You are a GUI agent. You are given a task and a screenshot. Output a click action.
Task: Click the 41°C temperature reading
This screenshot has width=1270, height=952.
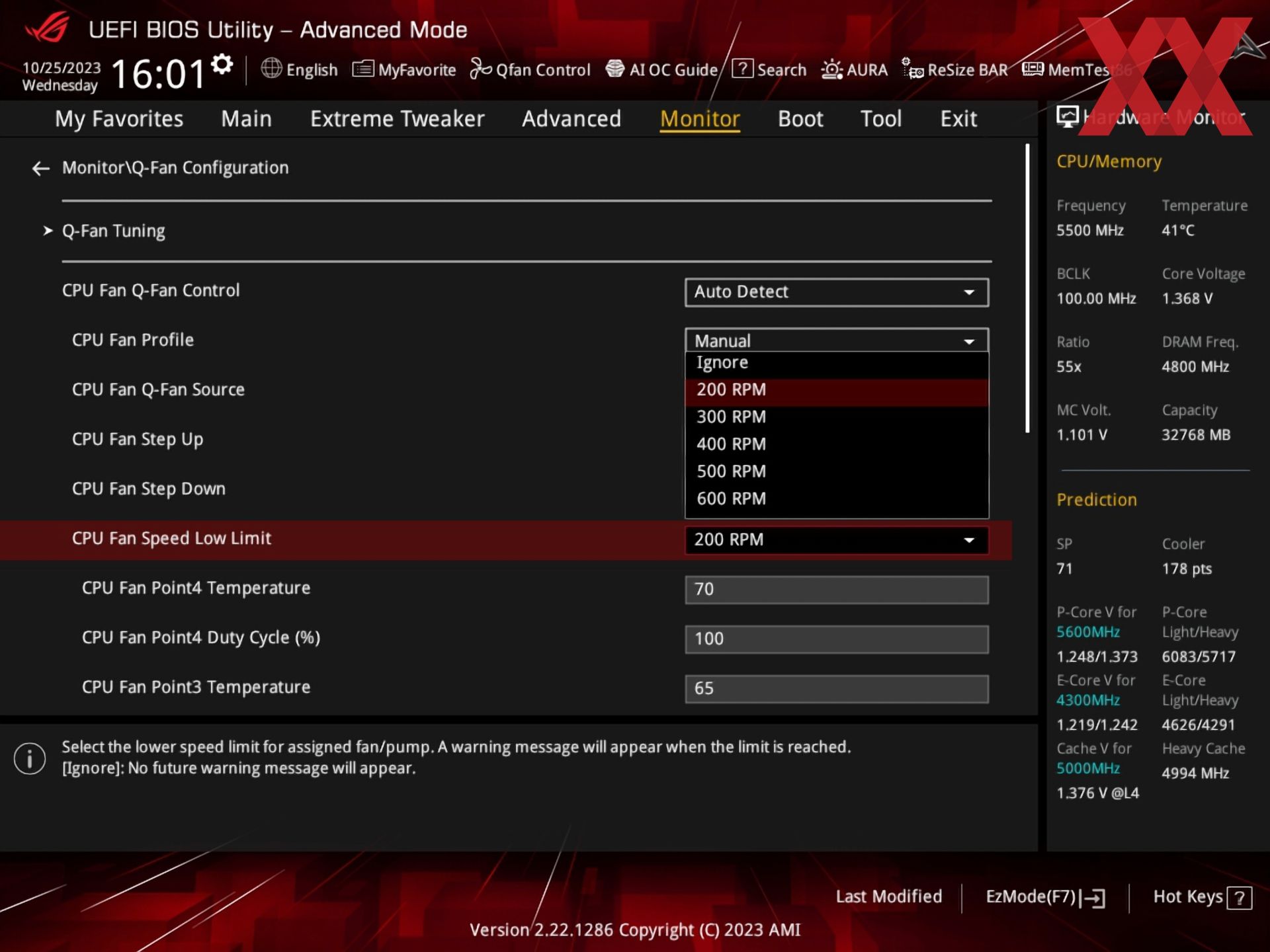point(1178,231)
